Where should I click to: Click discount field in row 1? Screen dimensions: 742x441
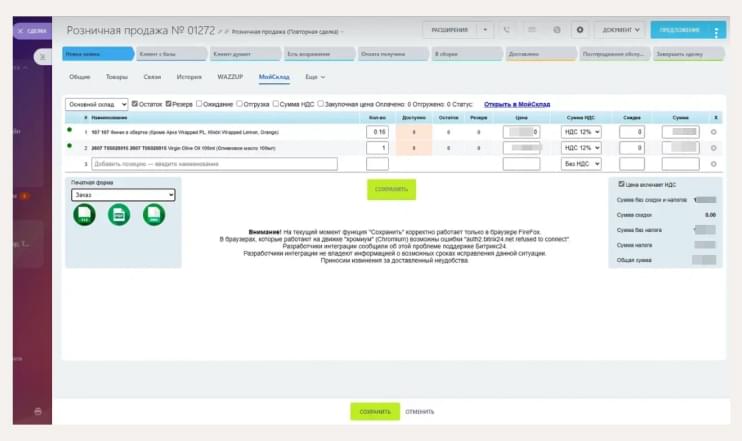pyautogui.click(x=632, y=132)
